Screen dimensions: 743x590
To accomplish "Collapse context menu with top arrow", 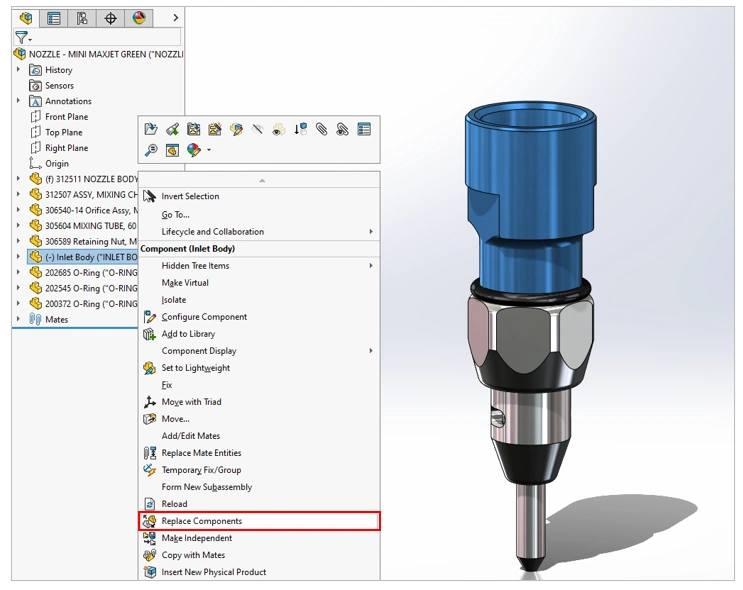I will [x=262, y=180].
